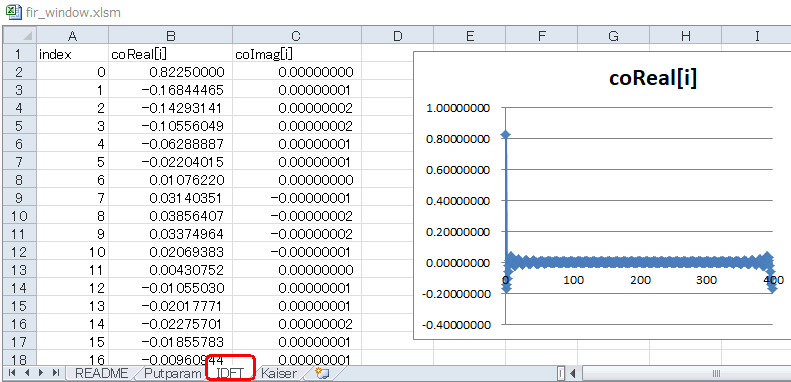
Task: Select cell with value 0.01076220
Action: click(171, 180)
